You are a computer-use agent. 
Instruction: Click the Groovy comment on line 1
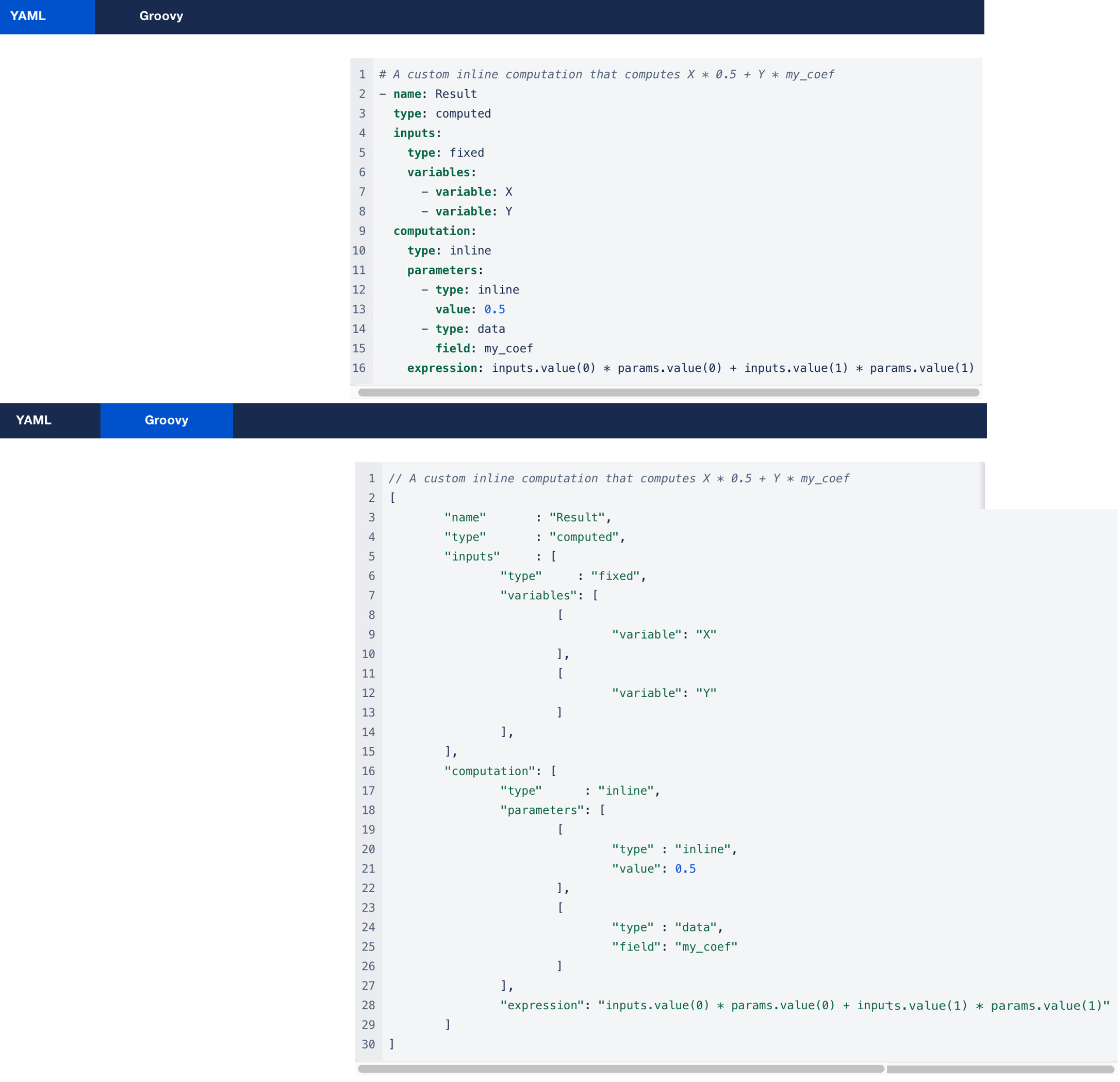[618, 479]
